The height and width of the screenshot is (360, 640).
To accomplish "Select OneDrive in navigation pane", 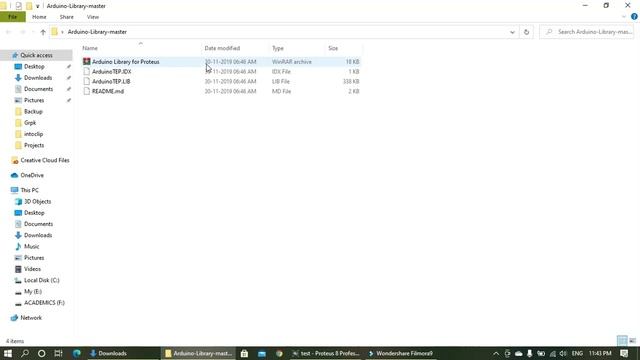I will click(32, 175).
